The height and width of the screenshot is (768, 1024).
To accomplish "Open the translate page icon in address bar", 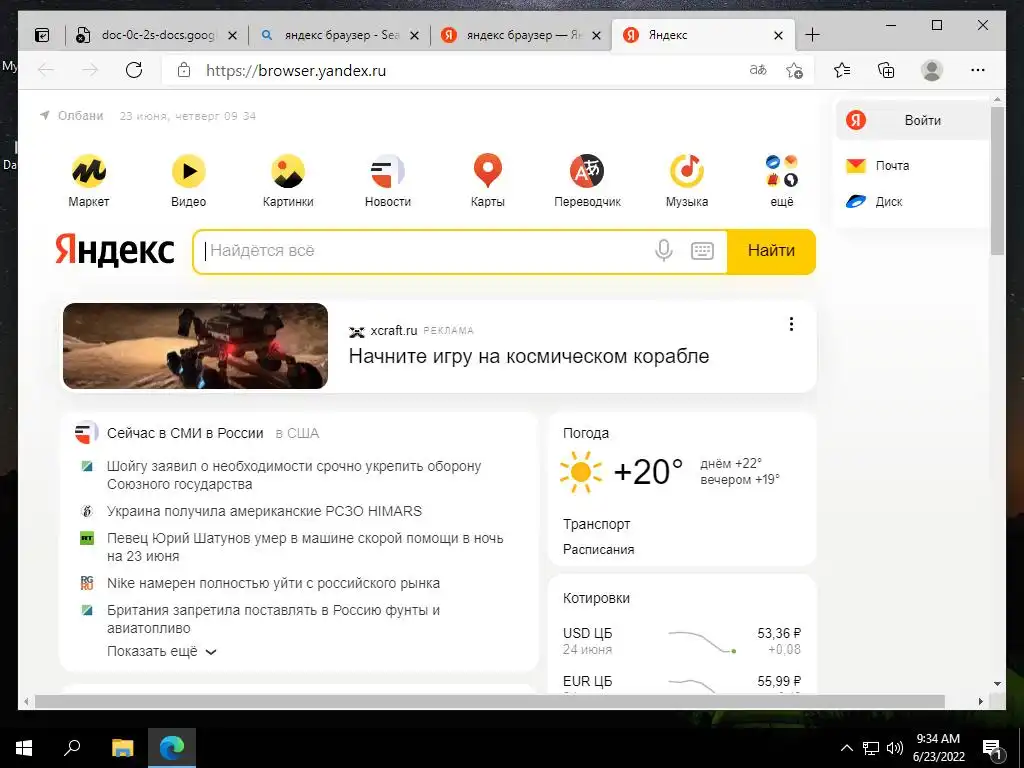I will point(758,70).
